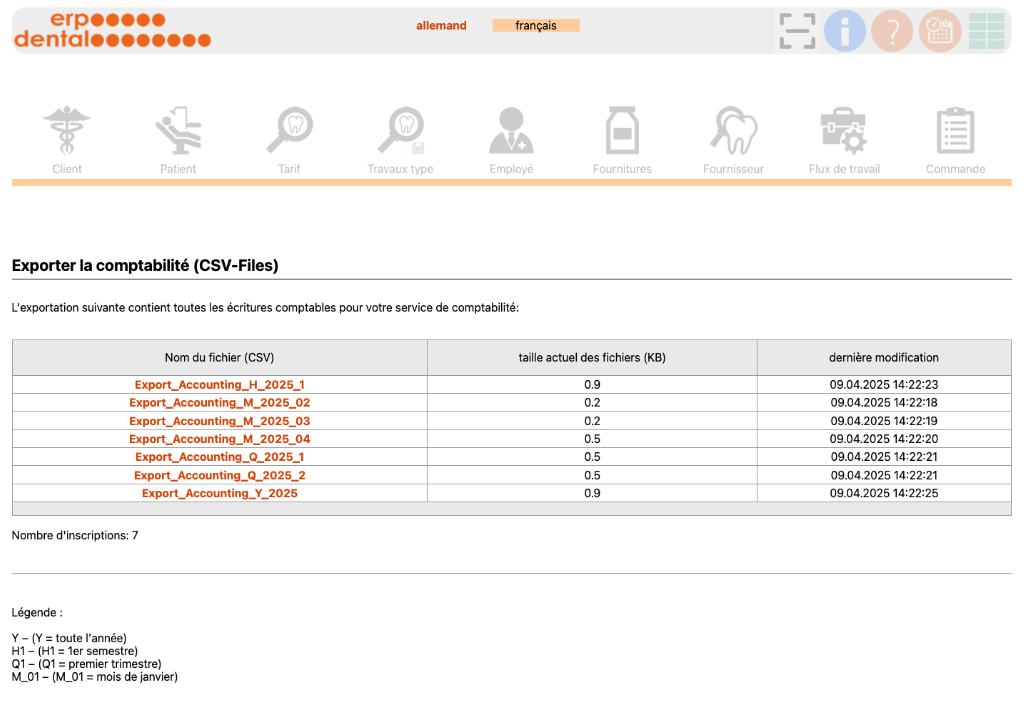
Task: Click the calendar clock icon
Action: click(940, 31)
